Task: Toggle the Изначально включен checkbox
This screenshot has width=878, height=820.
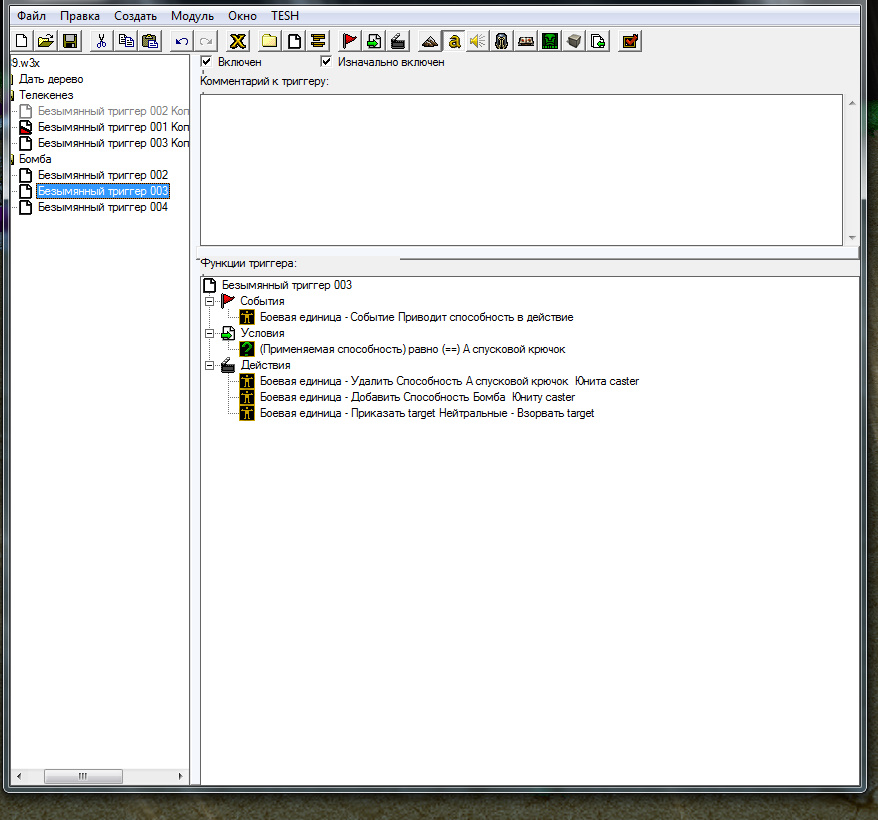Action: (326, 61)
